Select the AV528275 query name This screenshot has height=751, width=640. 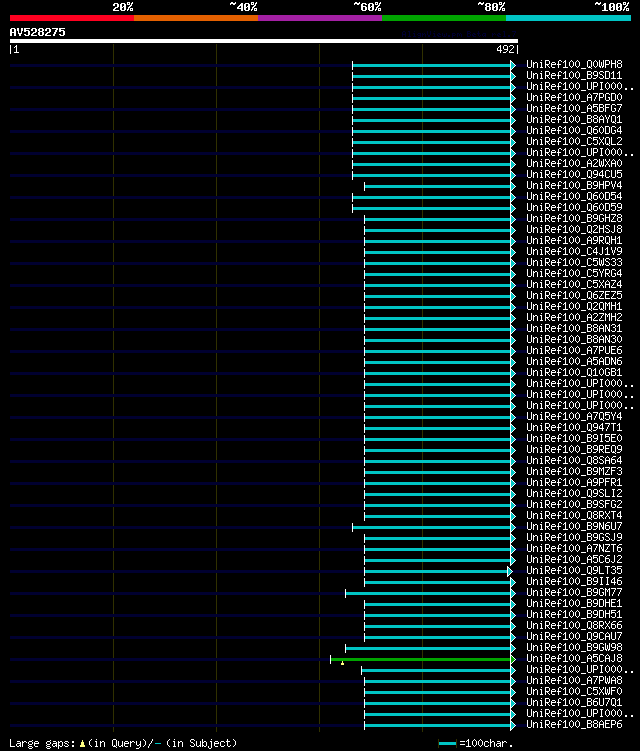point(37,32)
